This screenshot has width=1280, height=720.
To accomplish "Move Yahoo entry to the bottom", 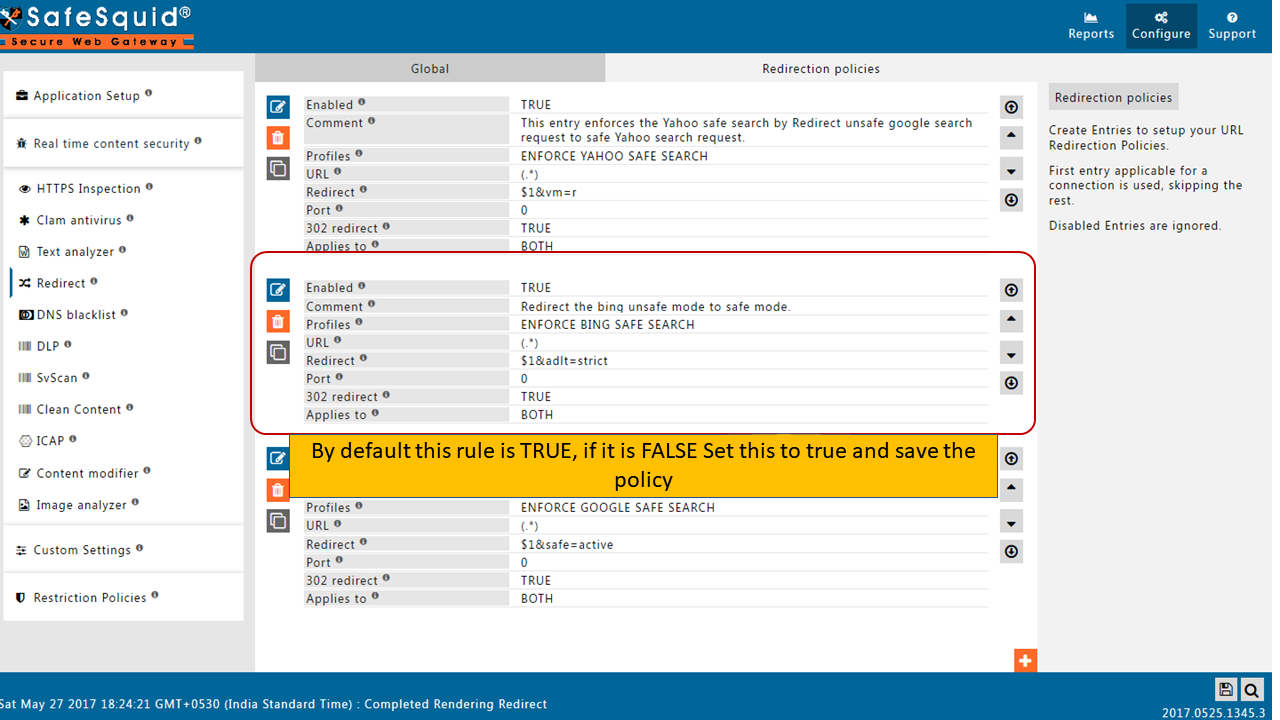I will pos(1011,200).
